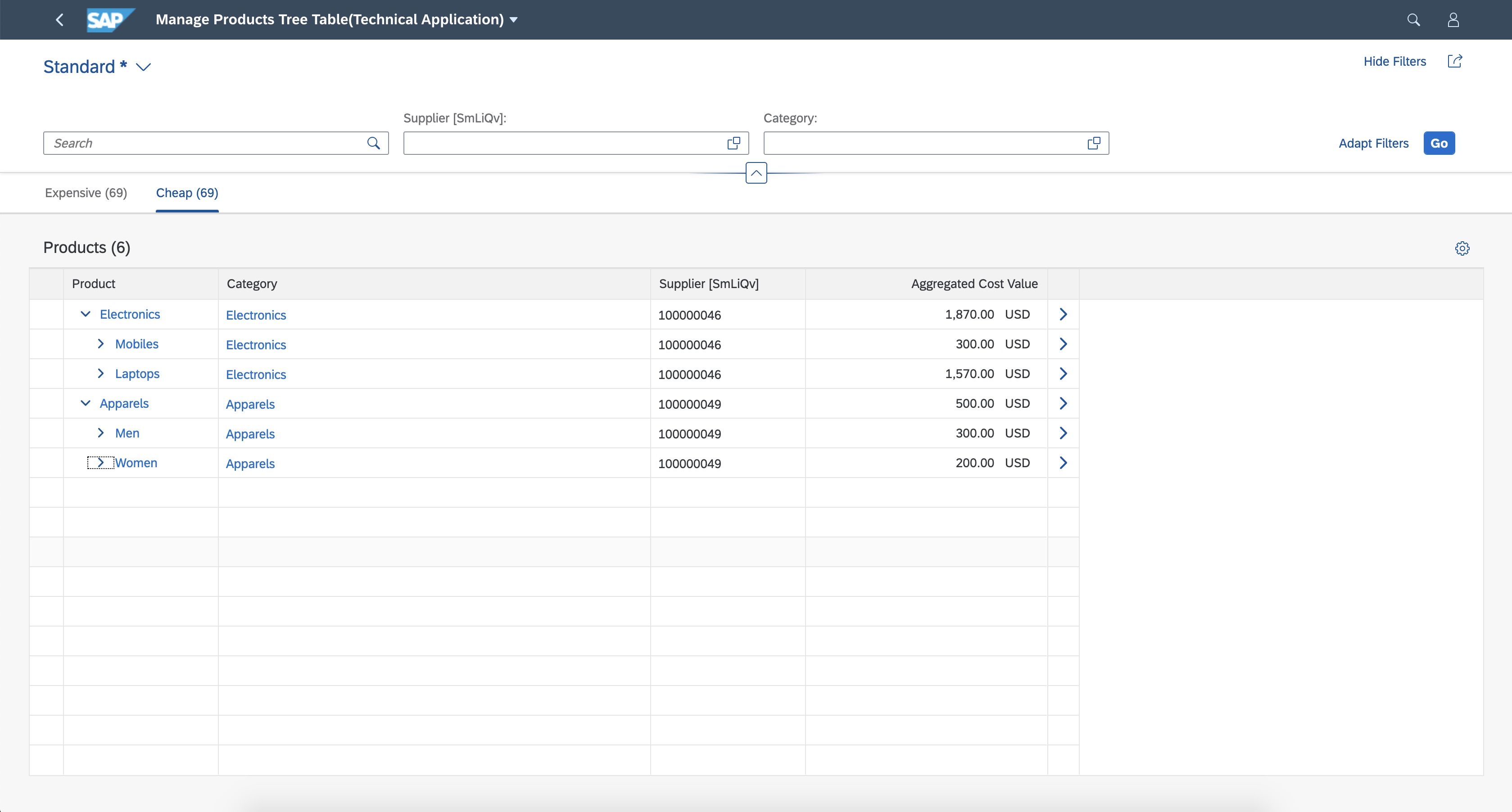
Task: Click the search field magnifier icon
Action: (x=373, y=143)
